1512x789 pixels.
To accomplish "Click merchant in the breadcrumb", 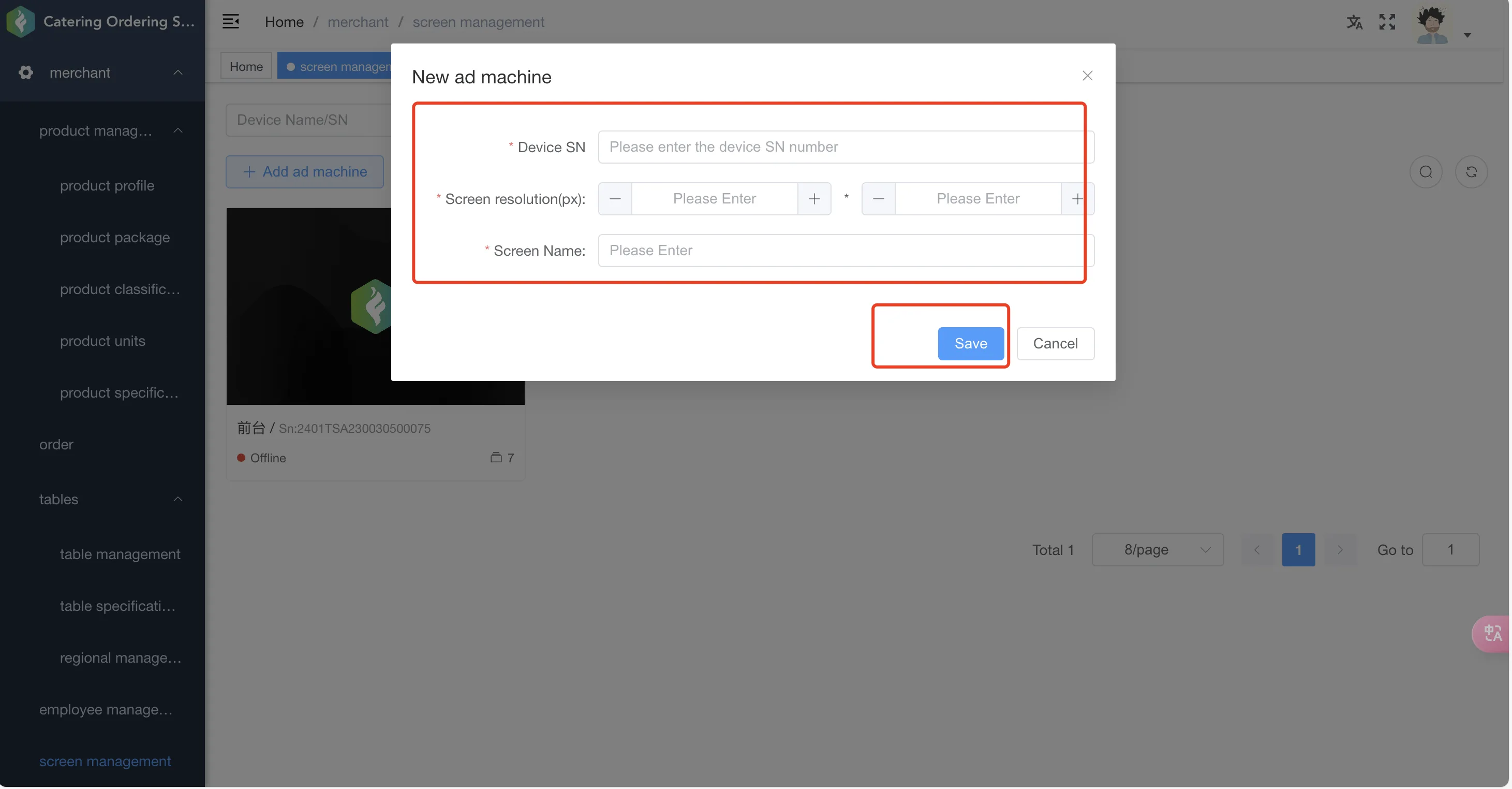I will [358, 22].
